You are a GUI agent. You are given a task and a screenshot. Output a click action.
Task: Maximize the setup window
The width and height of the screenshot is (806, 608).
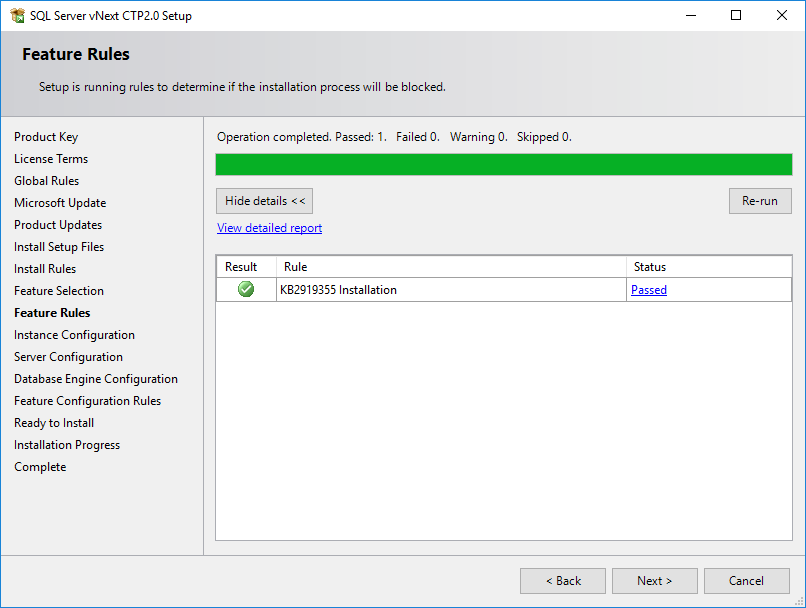(736, 15)
